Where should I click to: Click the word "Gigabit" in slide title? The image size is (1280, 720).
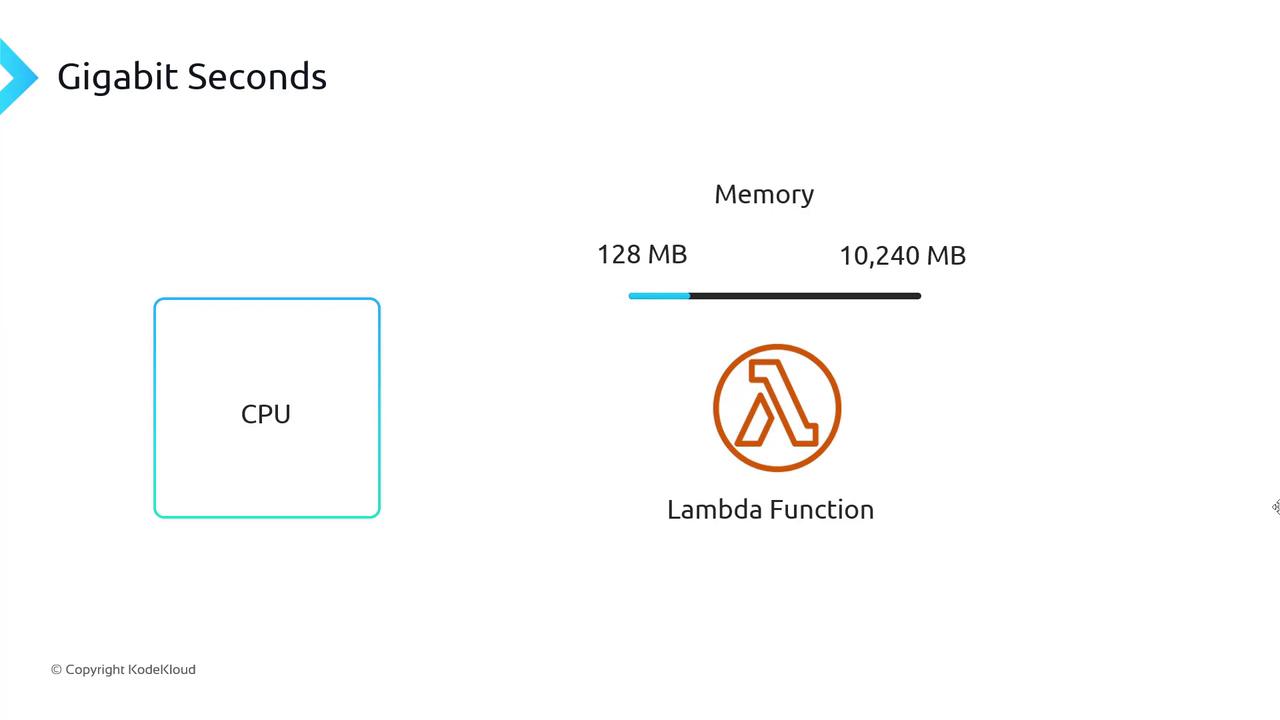(117, 76)
